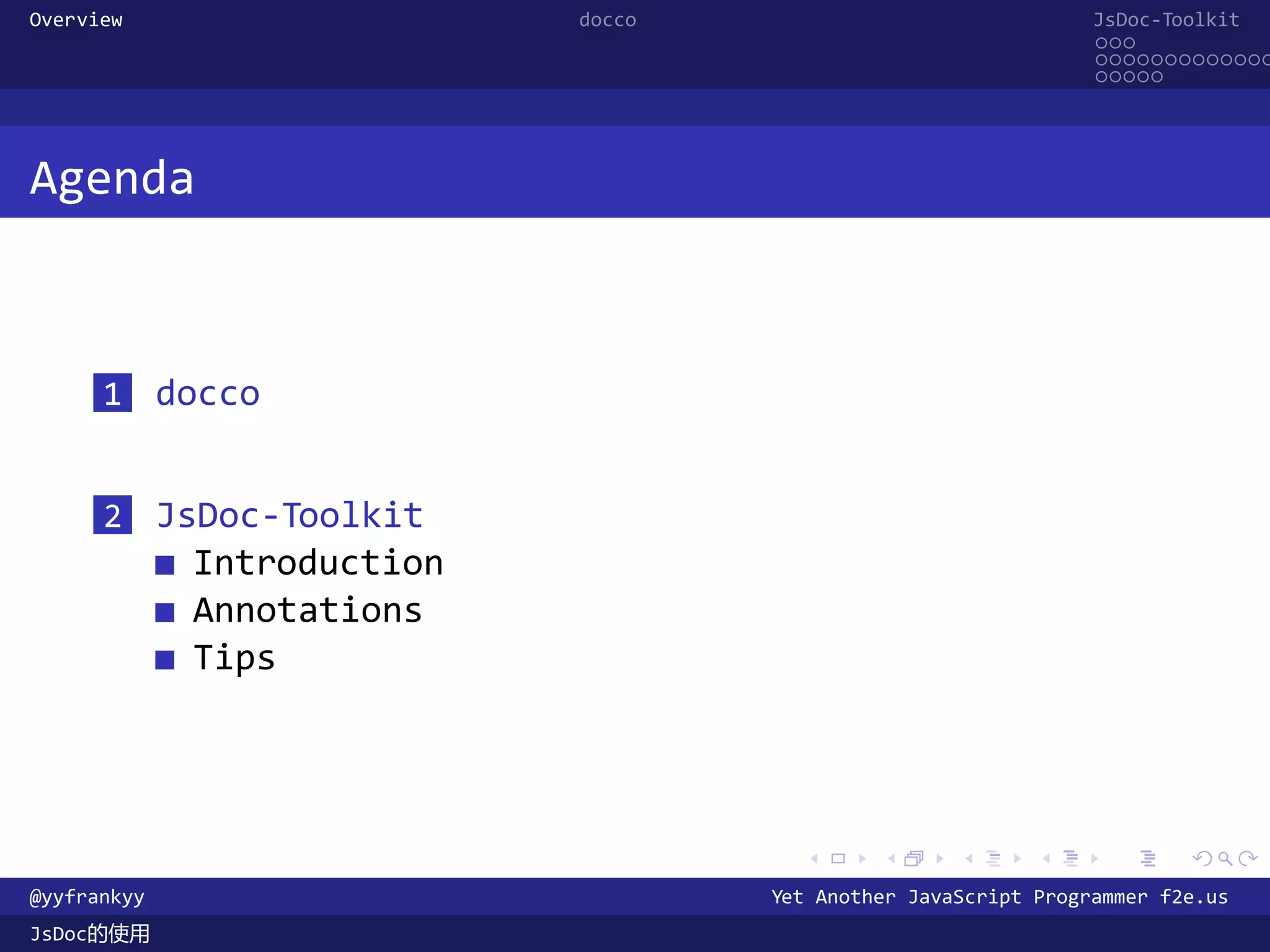
Task: Click the slide rectangle navigation icon
Action: coord(838,858)
